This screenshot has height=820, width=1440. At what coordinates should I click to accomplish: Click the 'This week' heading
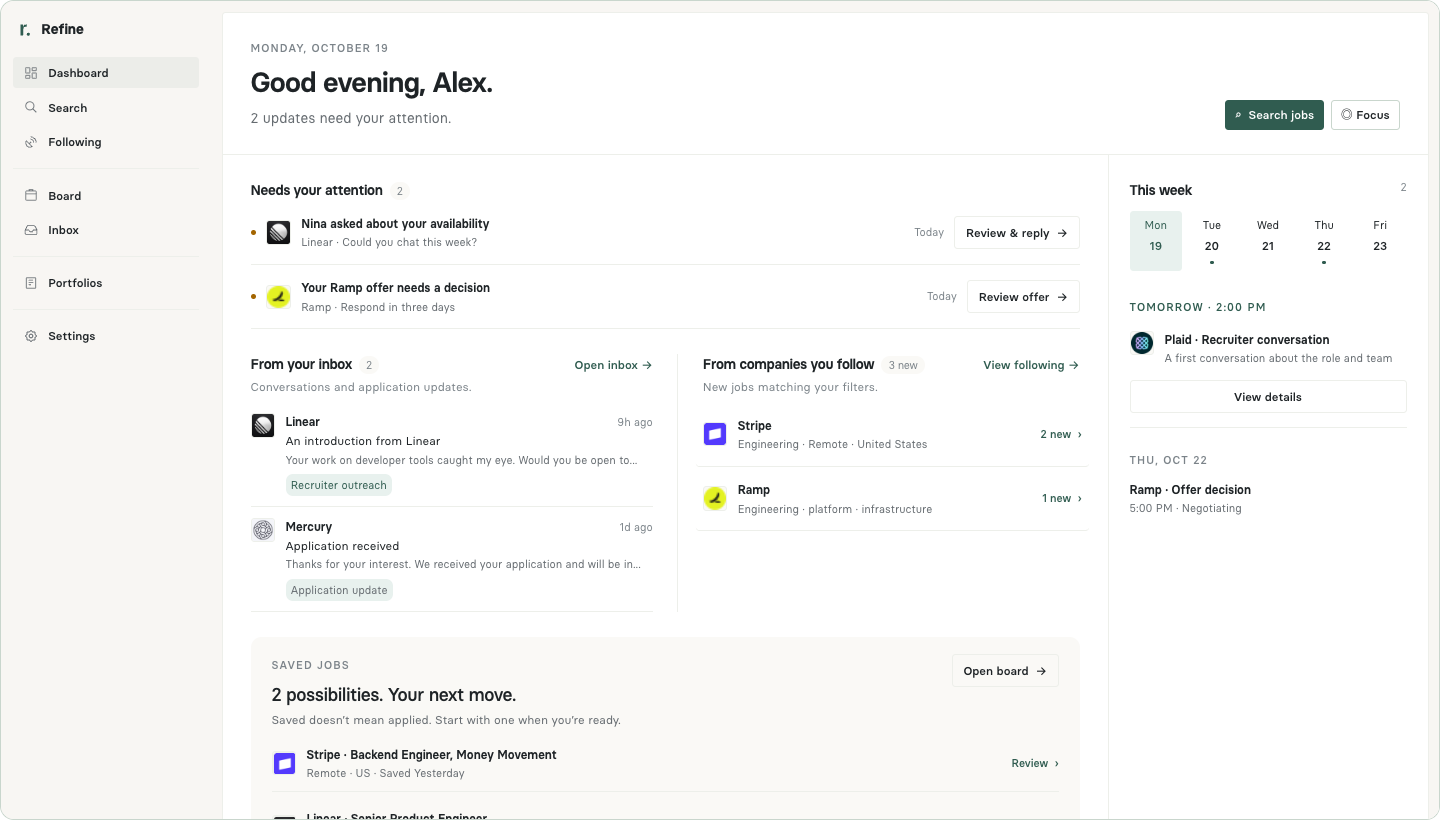click(1161, 190)
